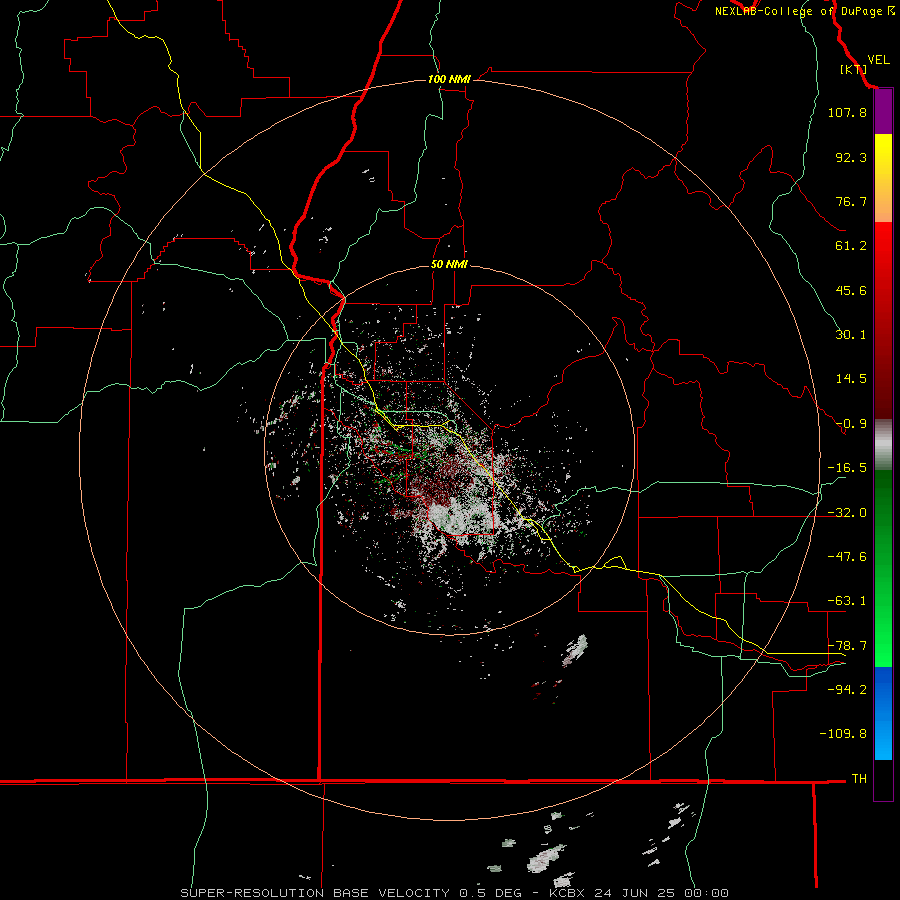Pick the red segment of velocity scale
Screen dimensions: 900x900
883,320
